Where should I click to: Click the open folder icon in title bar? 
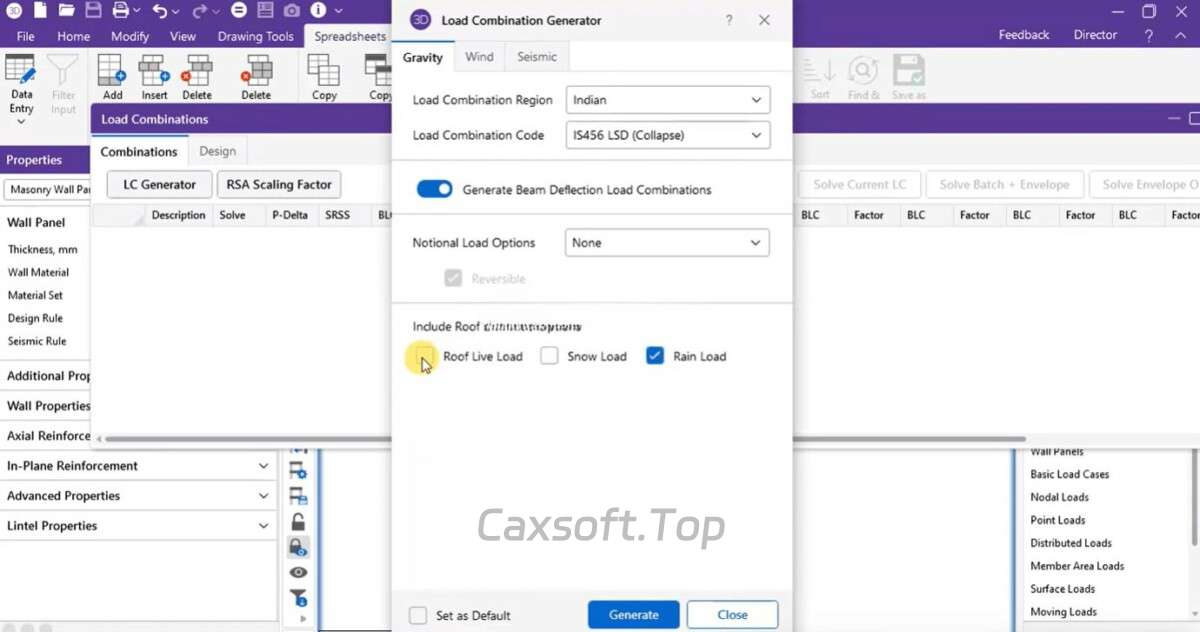click(67, 11)
